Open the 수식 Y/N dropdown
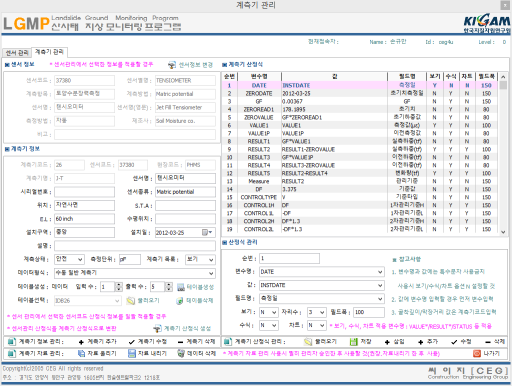 [269, 325]
